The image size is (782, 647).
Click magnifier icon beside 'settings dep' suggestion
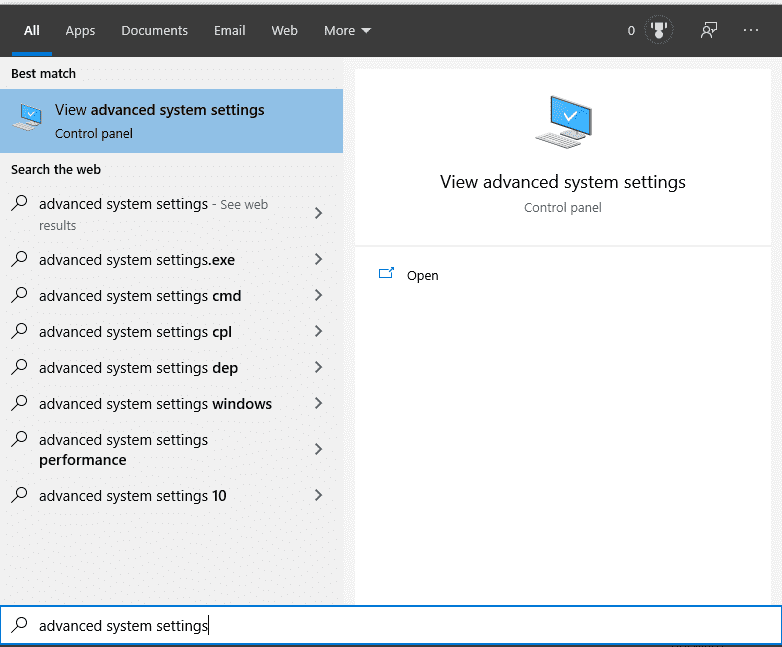(19, 366)
